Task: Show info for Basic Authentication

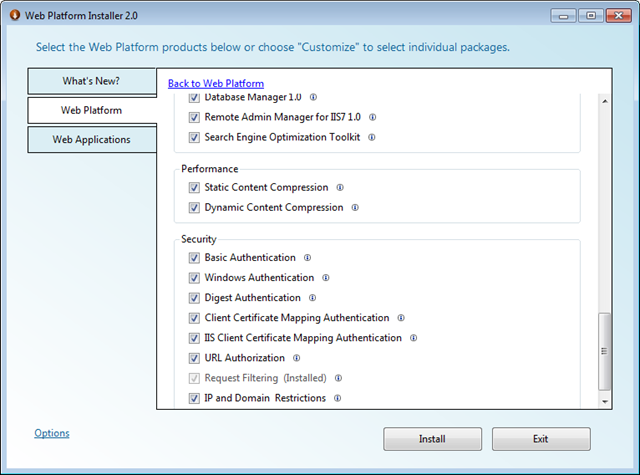Action: [x=307, y=257]
